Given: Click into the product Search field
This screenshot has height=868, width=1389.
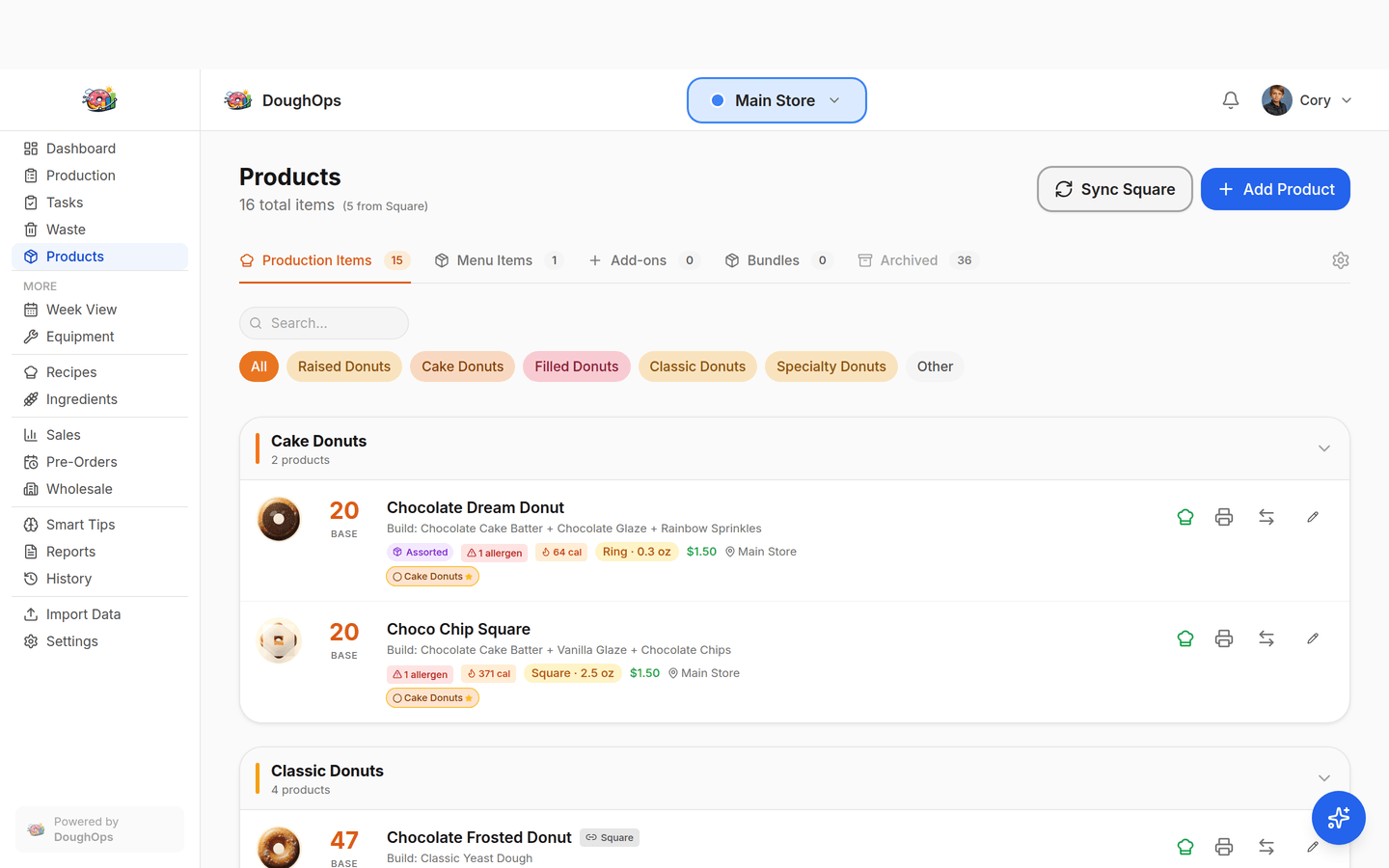Looking at the screenshot, I should [x=324, y=323].
